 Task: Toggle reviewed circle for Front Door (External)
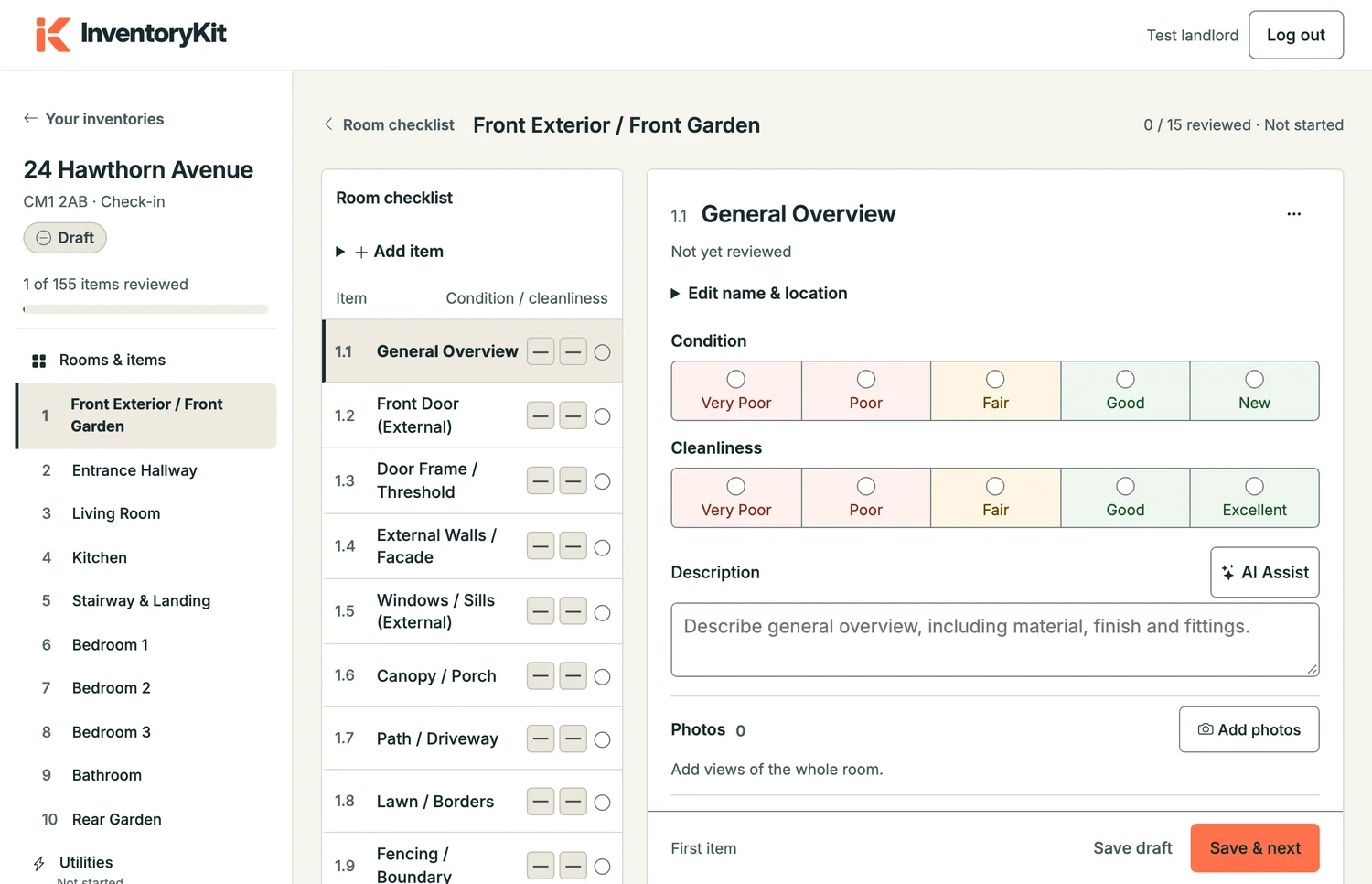click(602, 416)
